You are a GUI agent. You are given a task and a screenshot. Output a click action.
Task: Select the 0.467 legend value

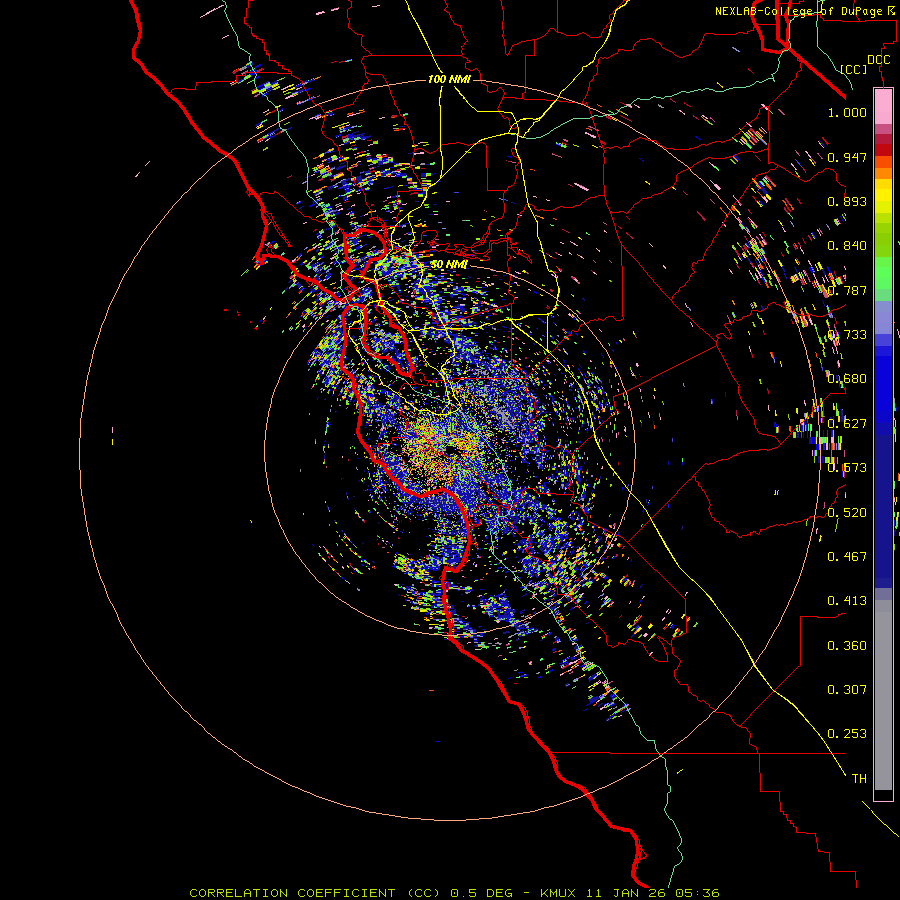847,557
